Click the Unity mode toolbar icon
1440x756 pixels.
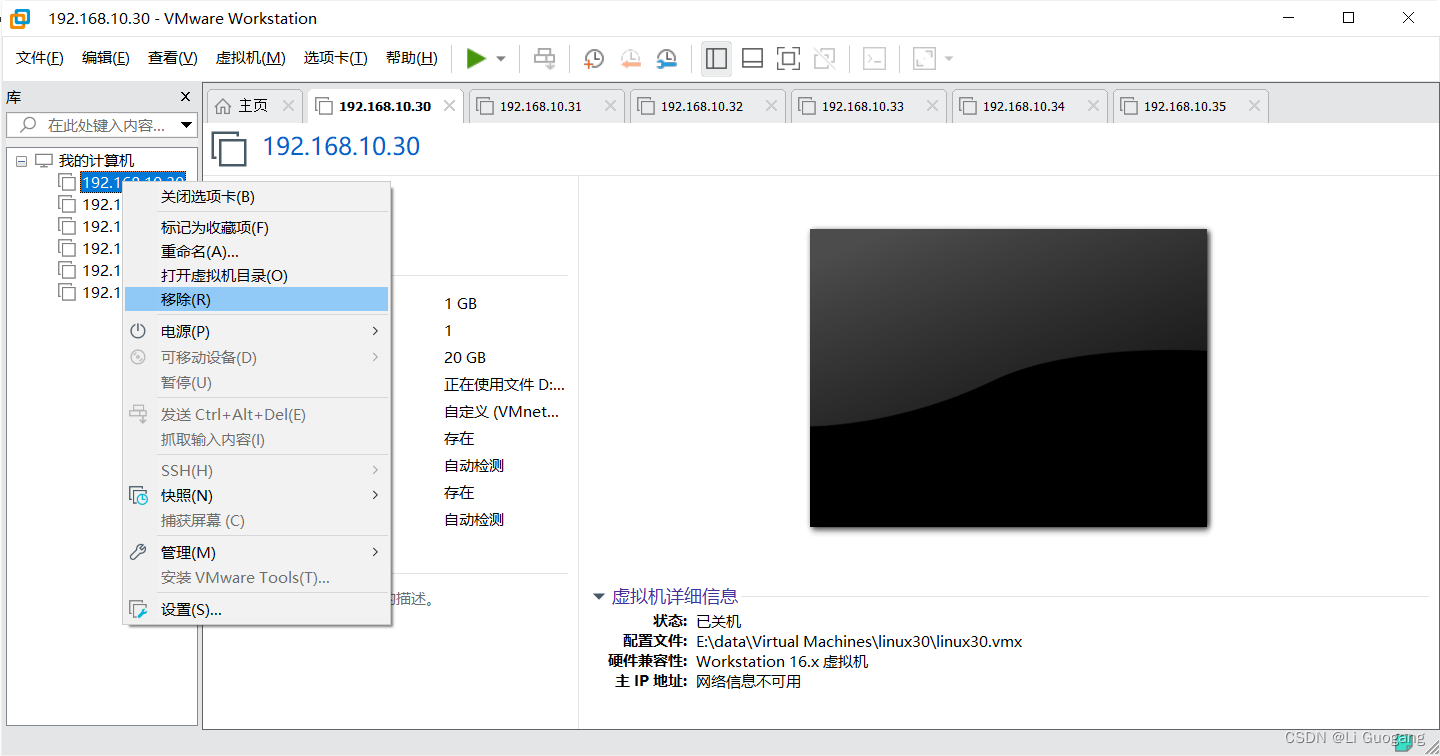824,59
